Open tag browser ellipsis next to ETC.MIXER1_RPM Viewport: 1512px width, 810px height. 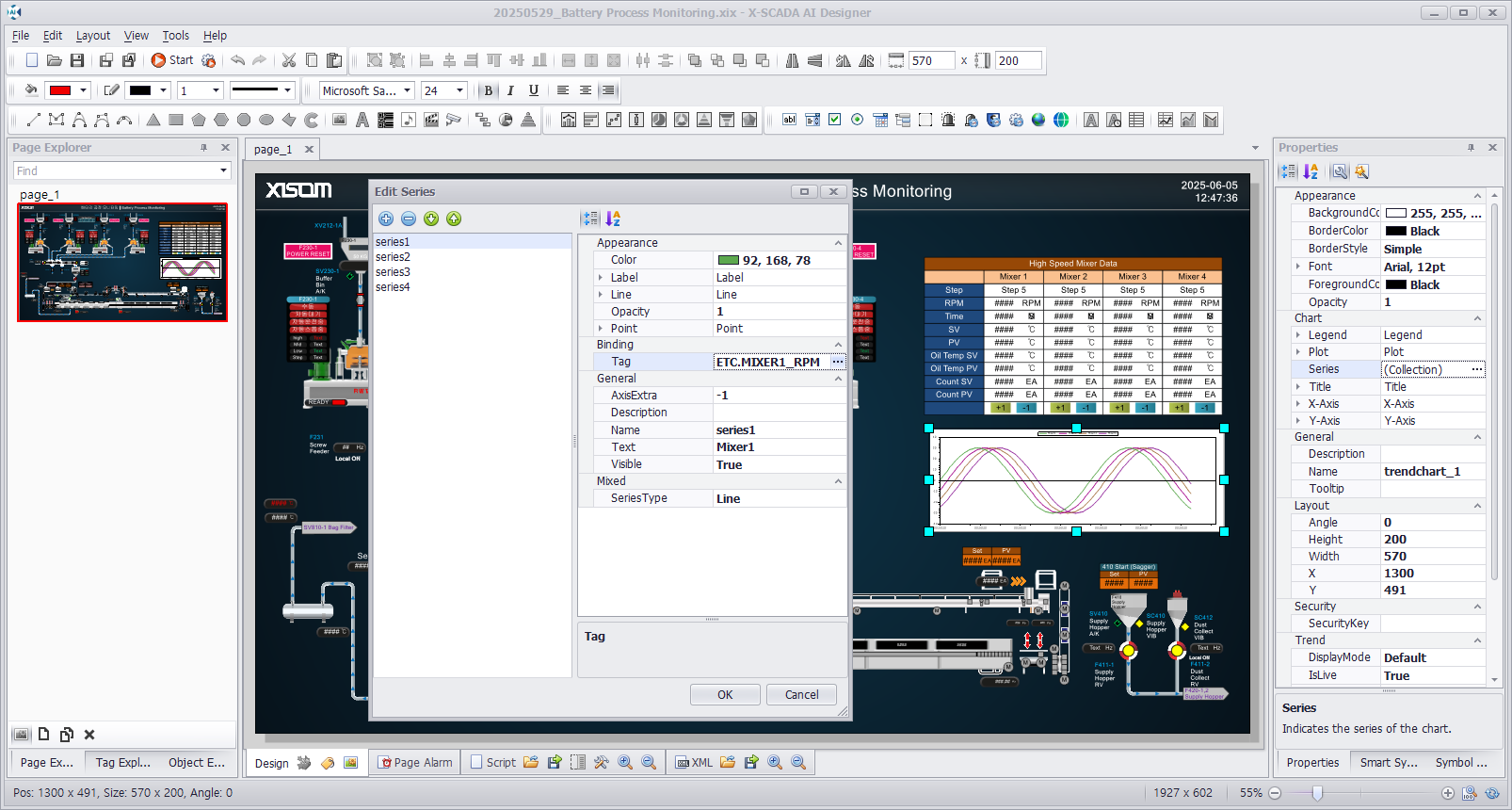tap(838, 362)
